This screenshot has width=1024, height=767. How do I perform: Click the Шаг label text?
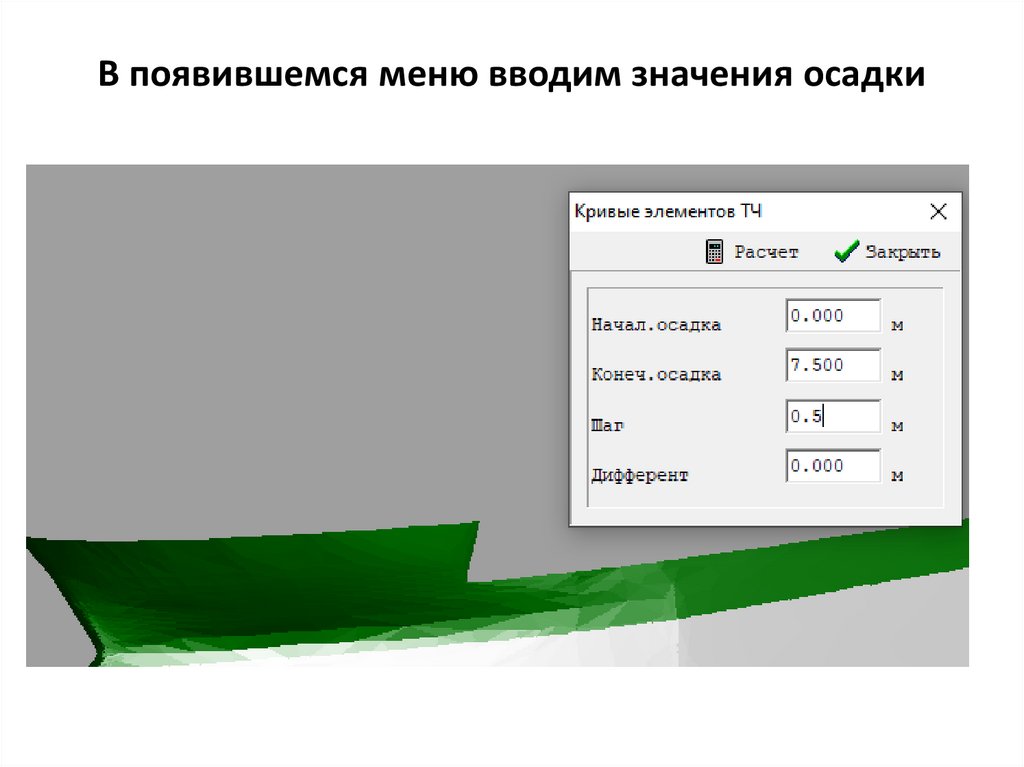coord(607,425)
